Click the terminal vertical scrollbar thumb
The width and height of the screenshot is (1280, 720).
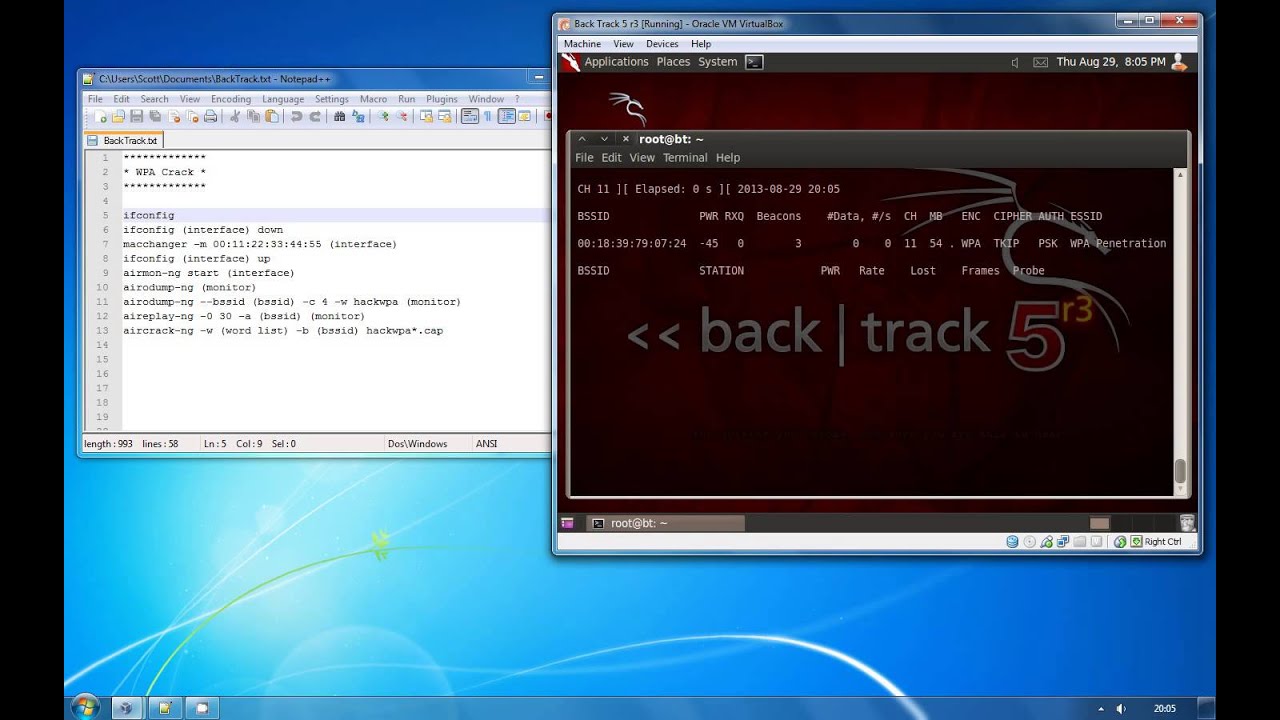1180,470
